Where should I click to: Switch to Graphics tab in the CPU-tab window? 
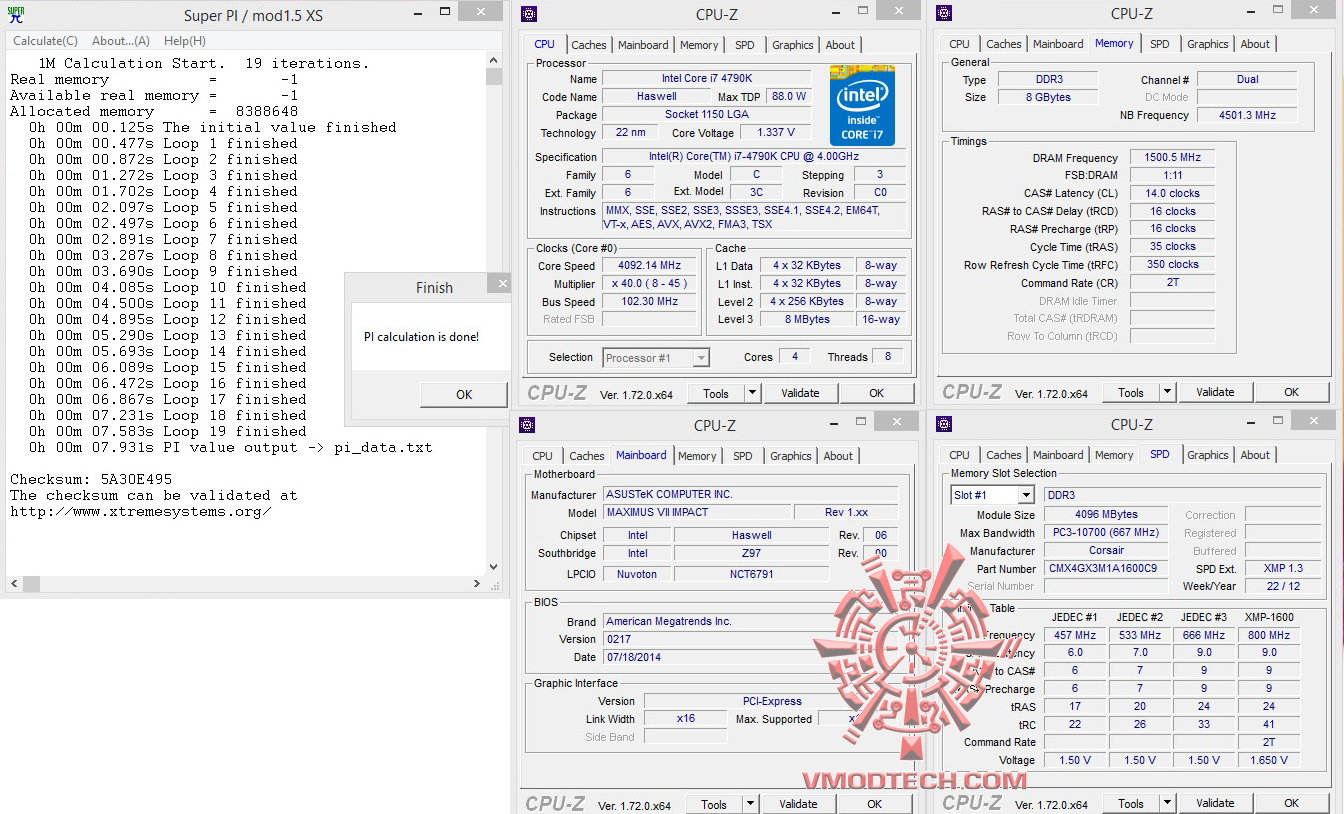pyautogui.click(x=793, y=45)
